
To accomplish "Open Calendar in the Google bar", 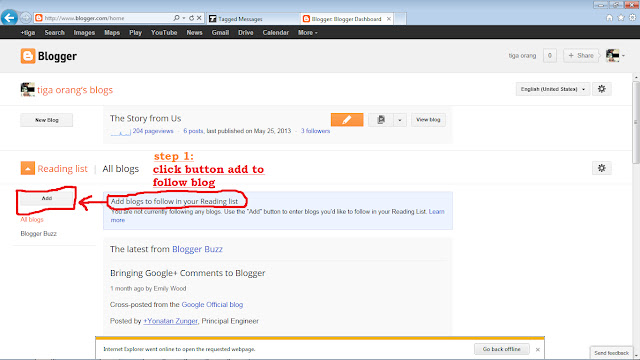I will coord(276,33).
